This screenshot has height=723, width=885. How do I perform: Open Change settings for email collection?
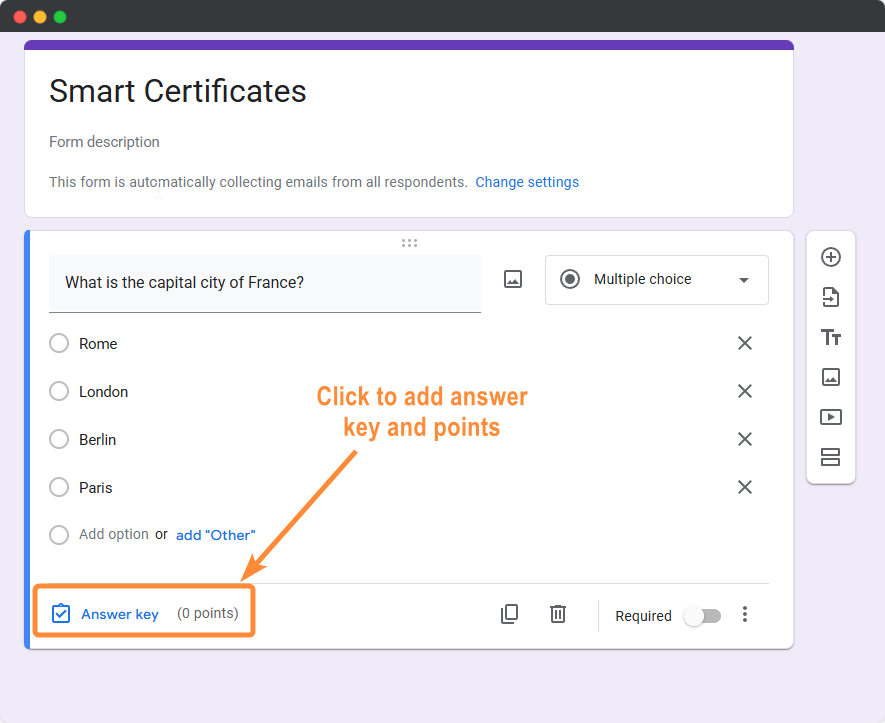coord(527,182)
